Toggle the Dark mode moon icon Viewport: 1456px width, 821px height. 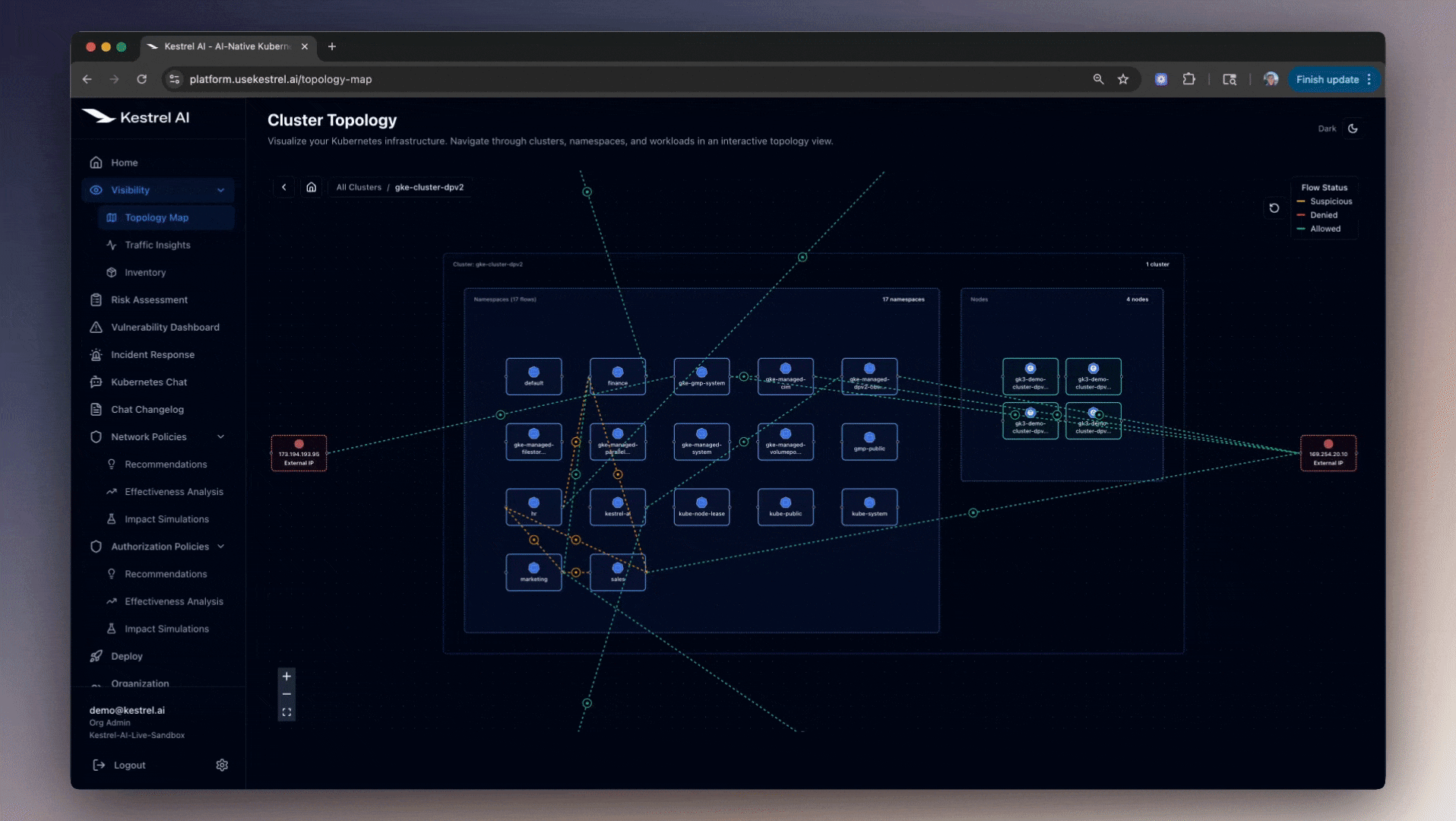[x=1353, y=128]
